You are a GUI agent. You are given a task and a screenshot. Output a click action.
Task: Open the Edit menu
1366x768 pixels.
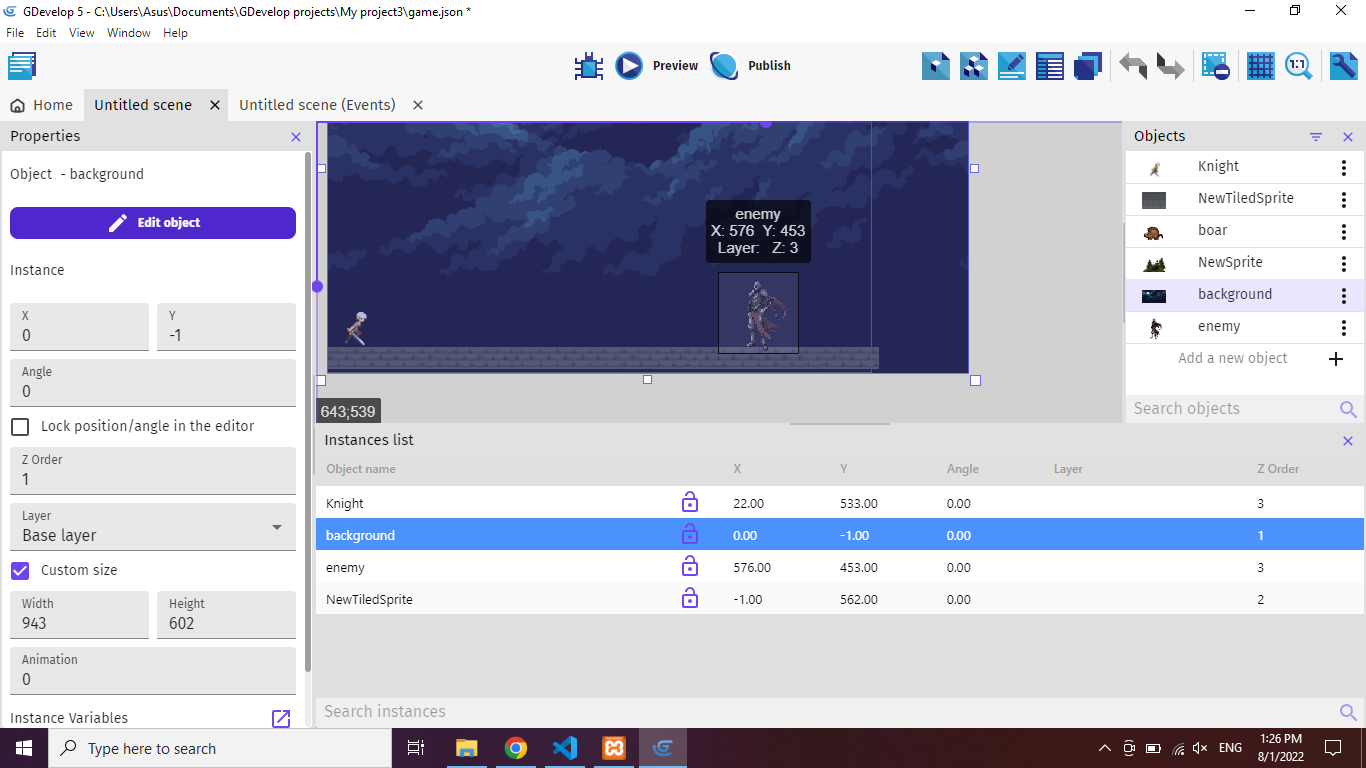pyautogui.click(x=46, y=33)
